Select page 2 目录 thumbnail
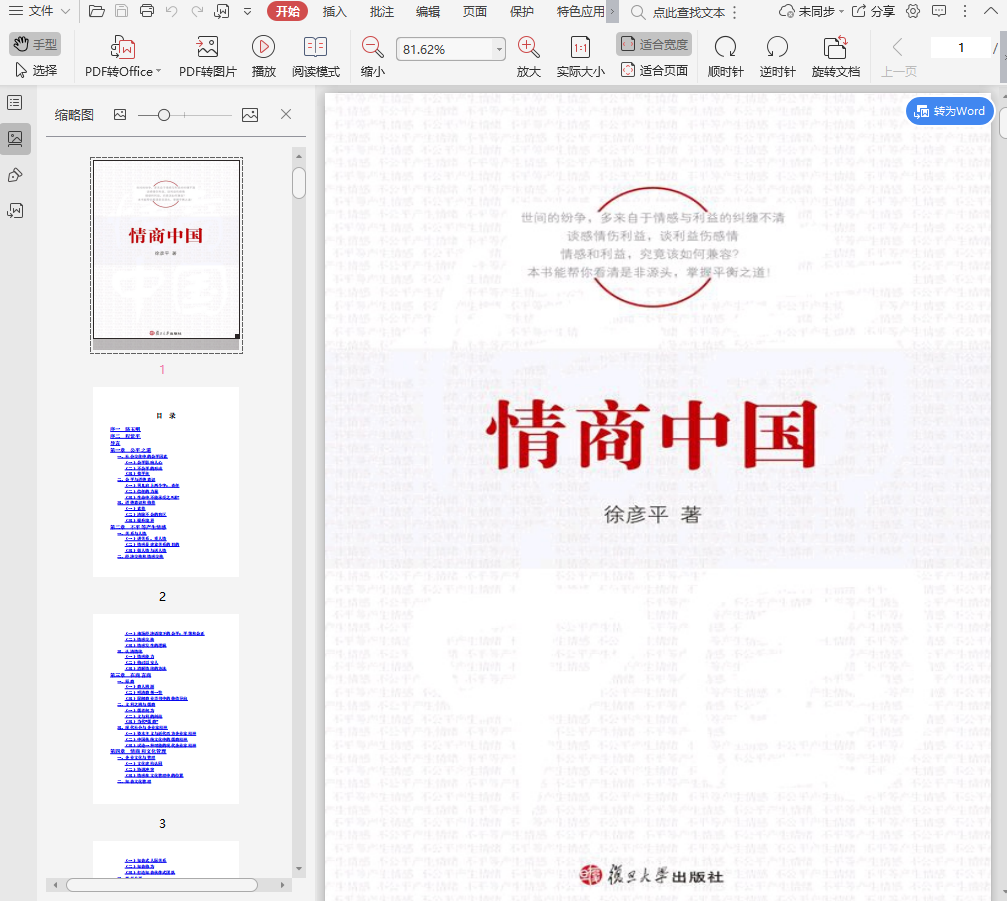Image resolution: width=1007 pixels, height=901 pixels. tap(166, 482)
